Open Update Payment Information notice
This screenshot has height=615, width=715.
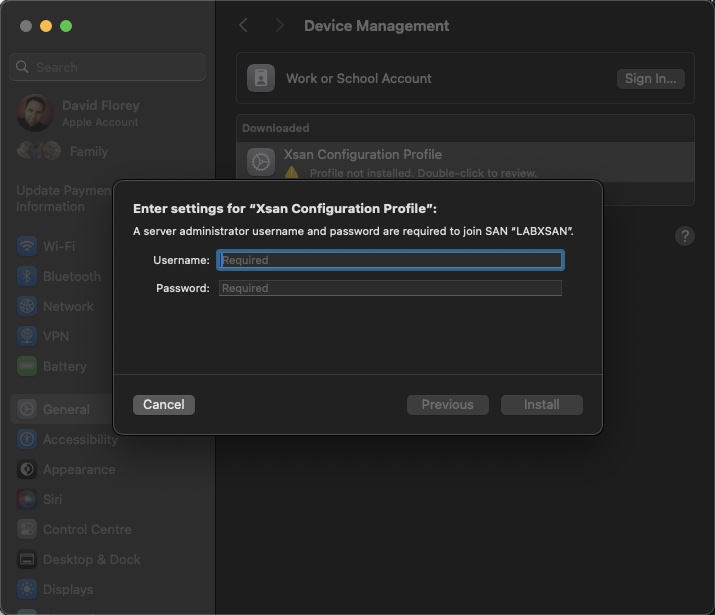(63, 198)
